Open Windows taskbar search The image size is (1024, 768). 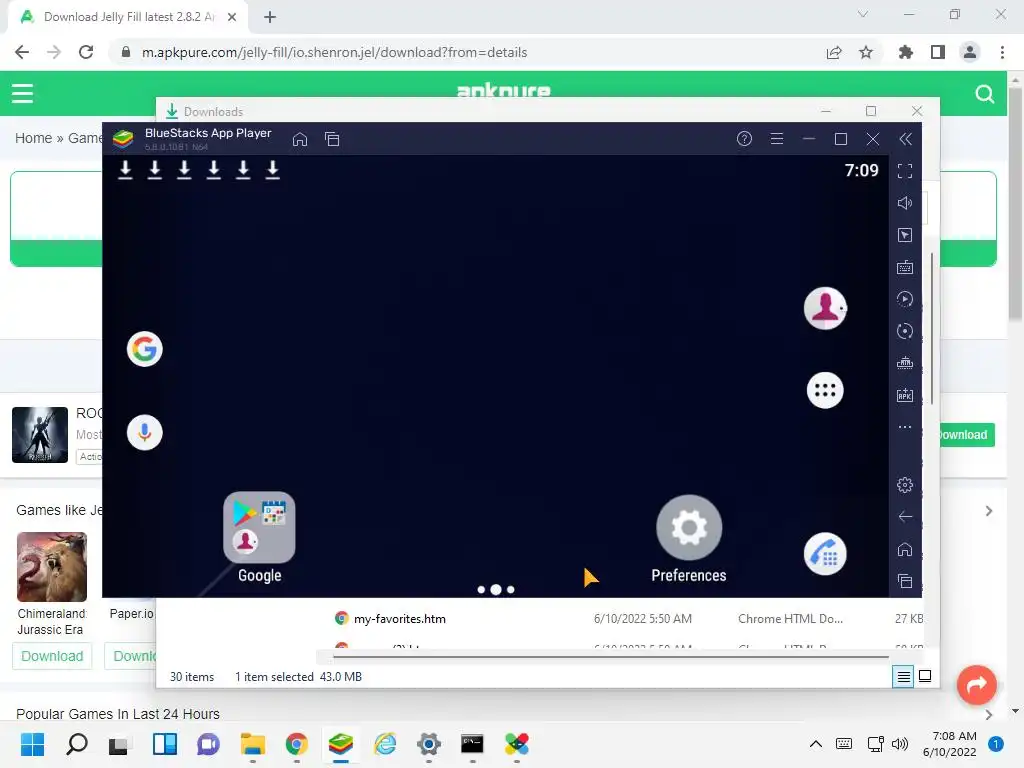coord(77,744)
